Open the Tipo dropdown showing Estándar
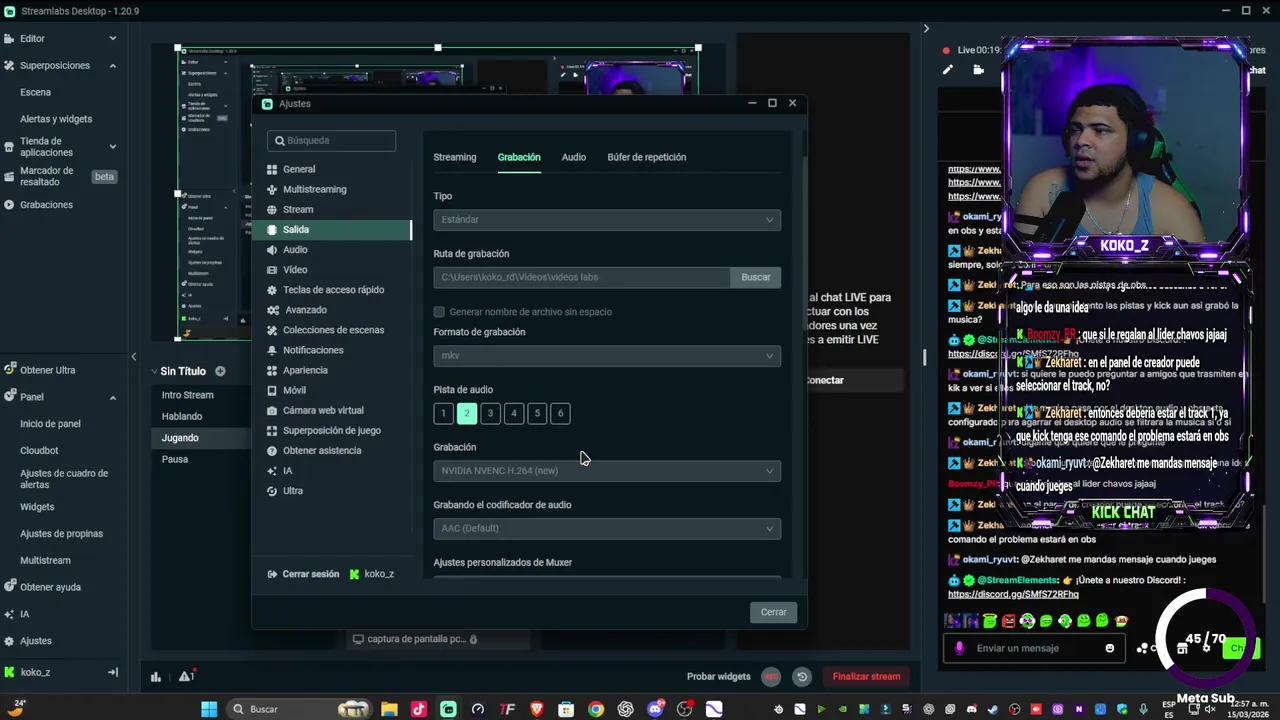 607,219
